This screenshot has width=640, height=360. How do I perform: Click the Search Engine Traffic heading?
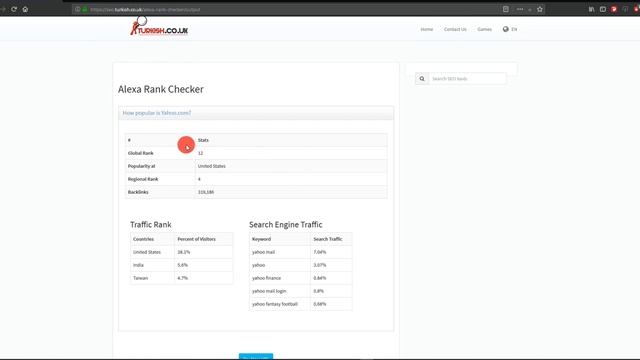pyautogui.click(x=286, y=224)
